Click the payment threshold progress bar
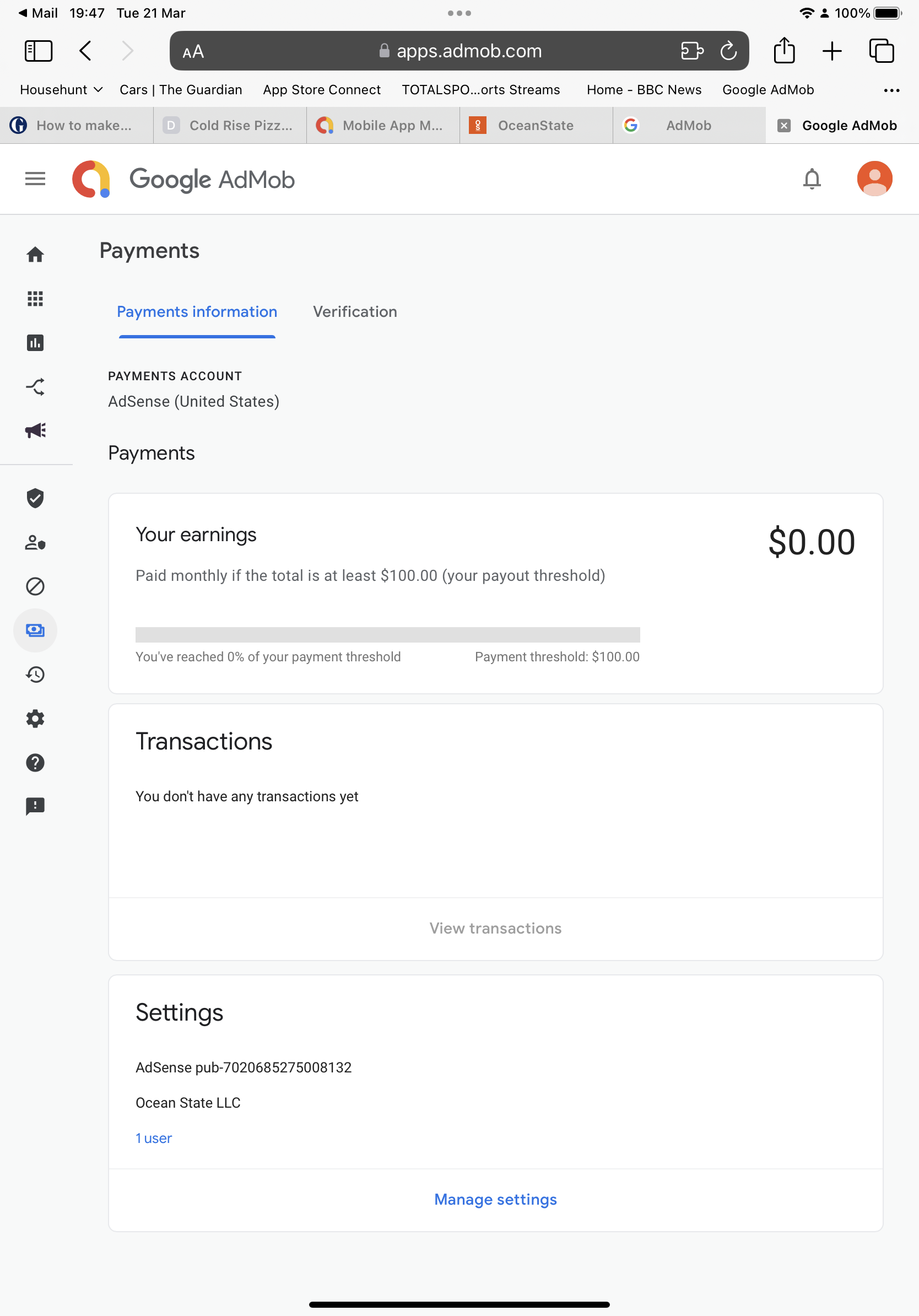This screenshot has width=919, height=1316. pos(387,635)
